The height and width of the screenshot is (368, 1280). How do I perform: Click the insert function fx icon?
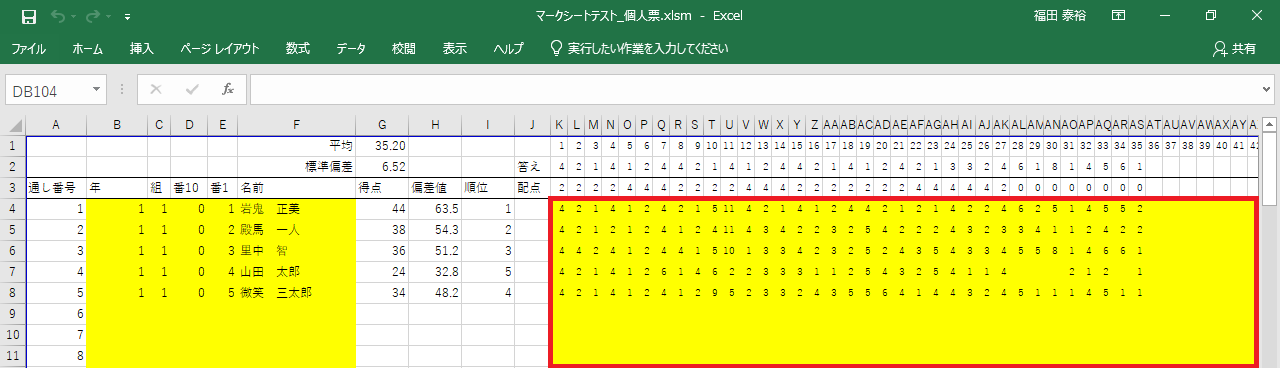click(228, 90)
